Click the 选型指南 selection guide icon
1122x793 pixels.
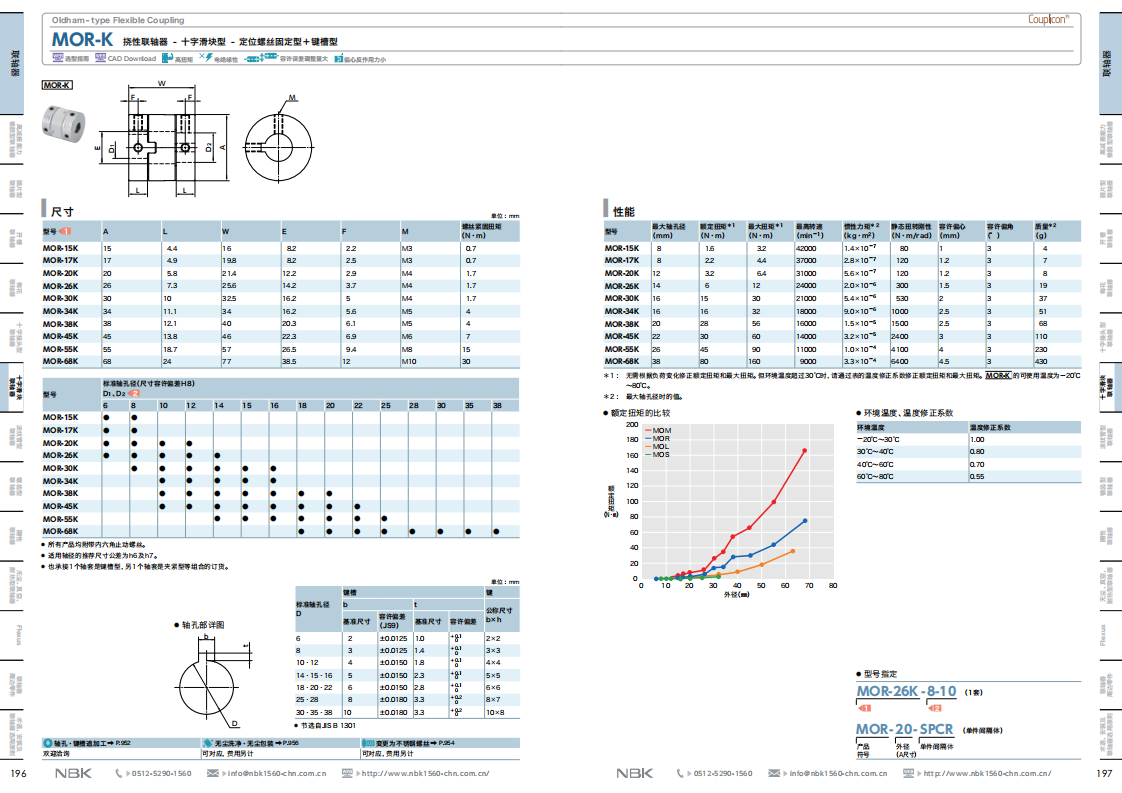(58, 58)
